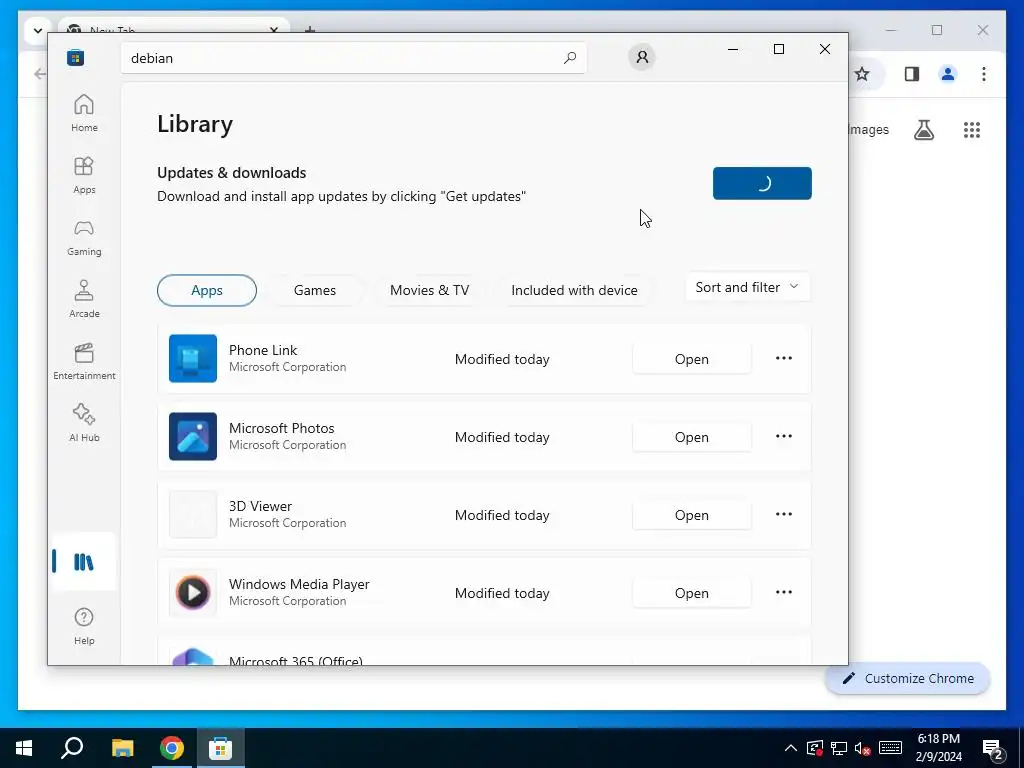Open the user account profile icon

(642, 57)
